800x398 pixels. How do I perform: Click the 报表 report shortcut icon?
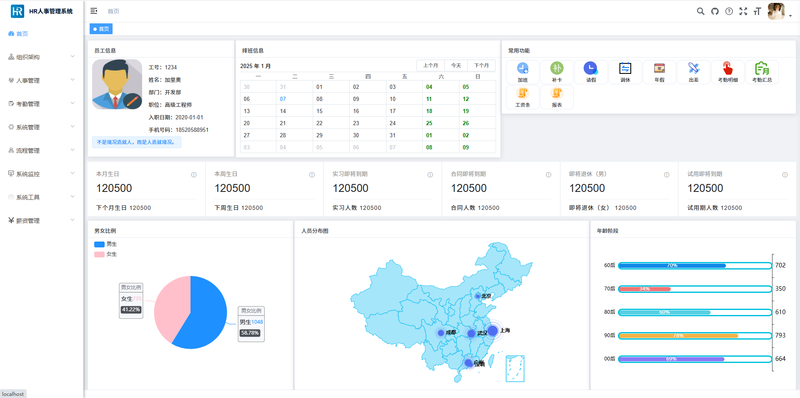(557, 92)
